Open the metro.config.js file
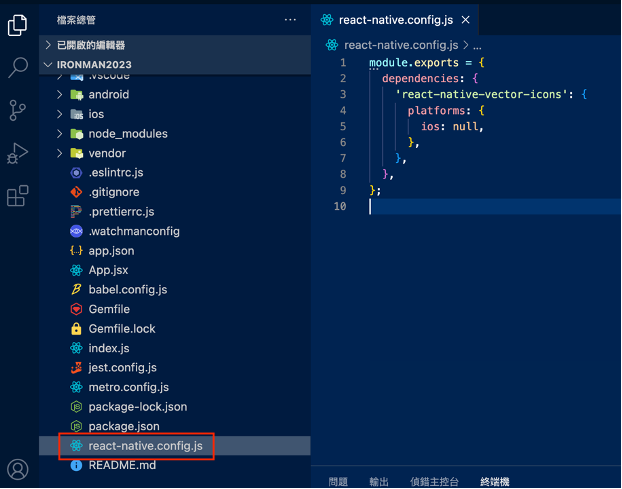Image resolution: width=622 pixels, height=489 pixels. point(175,387)
